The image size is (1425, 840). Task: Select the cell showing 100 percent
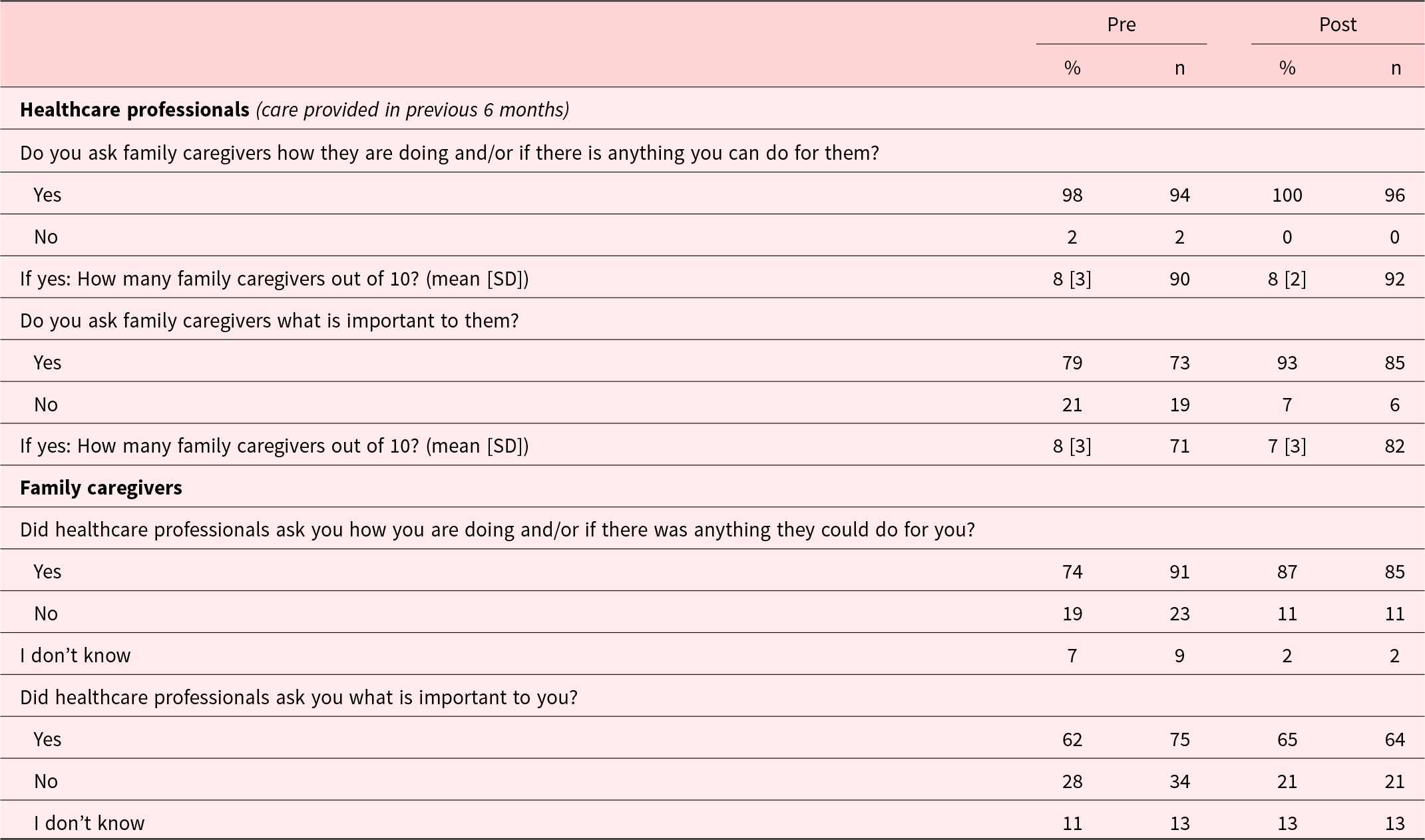point(1287,195)
